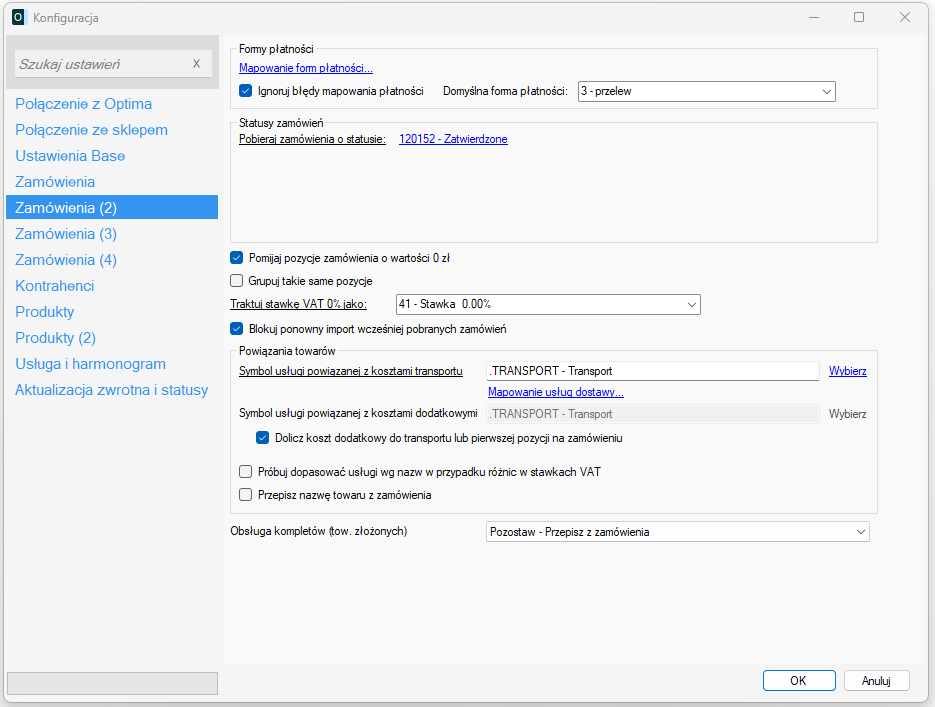Viewport: 935px width, 707px height.
Task: Open the 'Kontrahenci' settings section
Action: coord(54,286)
